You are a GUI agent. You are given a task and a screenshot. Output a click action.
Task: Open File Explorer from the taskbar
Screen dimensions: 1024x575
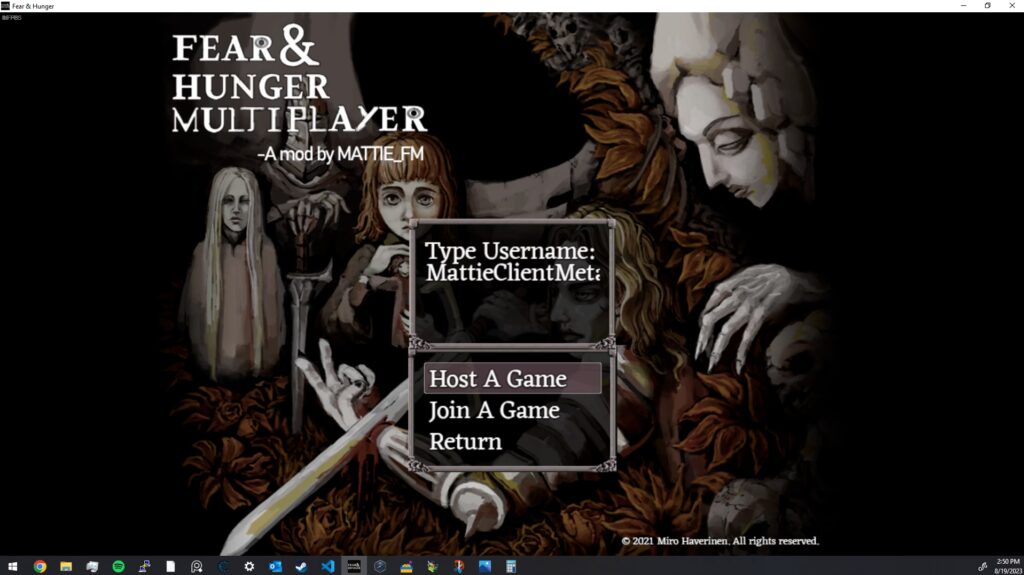tap(66, 567)
